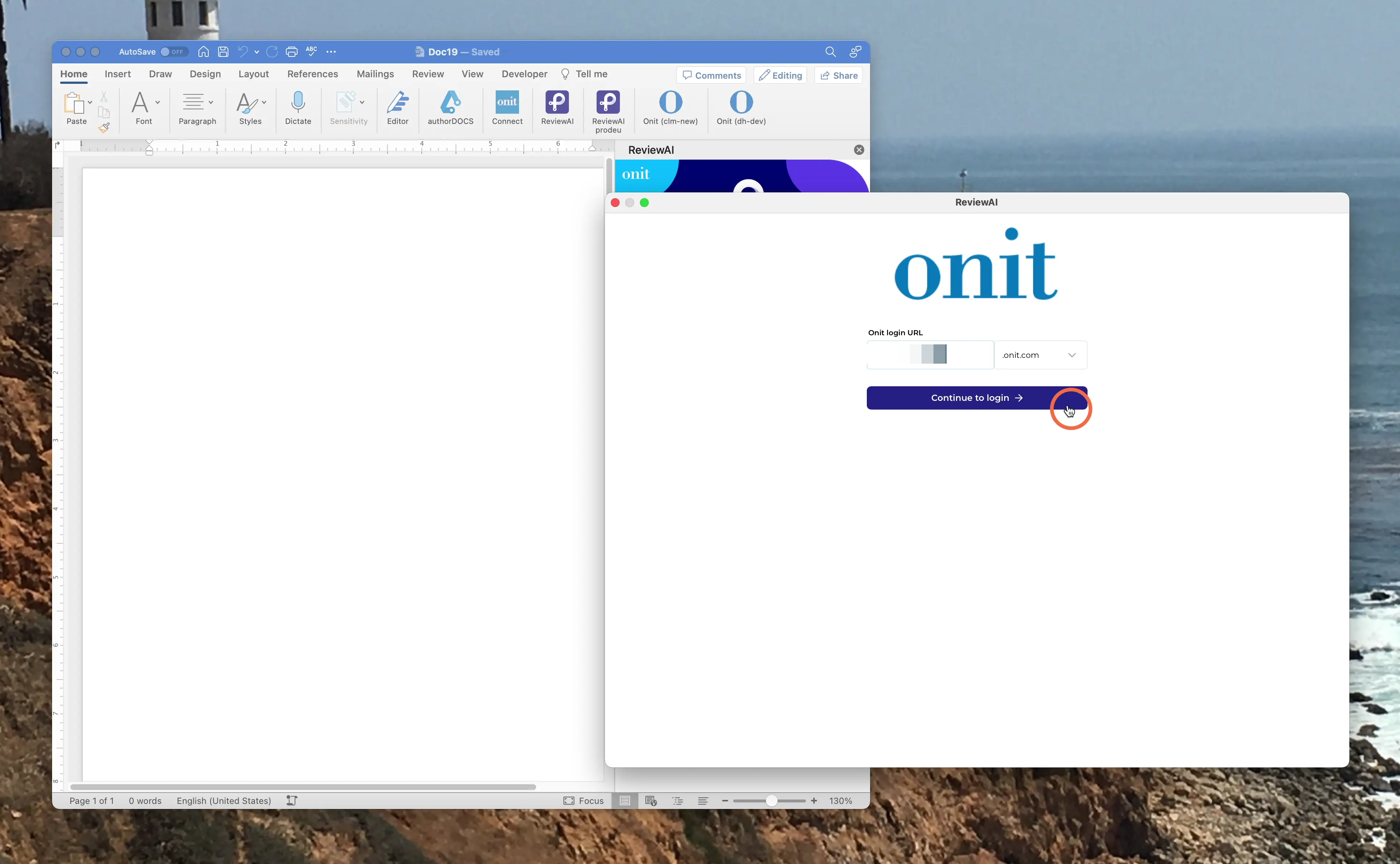This screenshot has width=1400, height=864.
Task: Print the document with printer icon
Action: click(292, 52)
